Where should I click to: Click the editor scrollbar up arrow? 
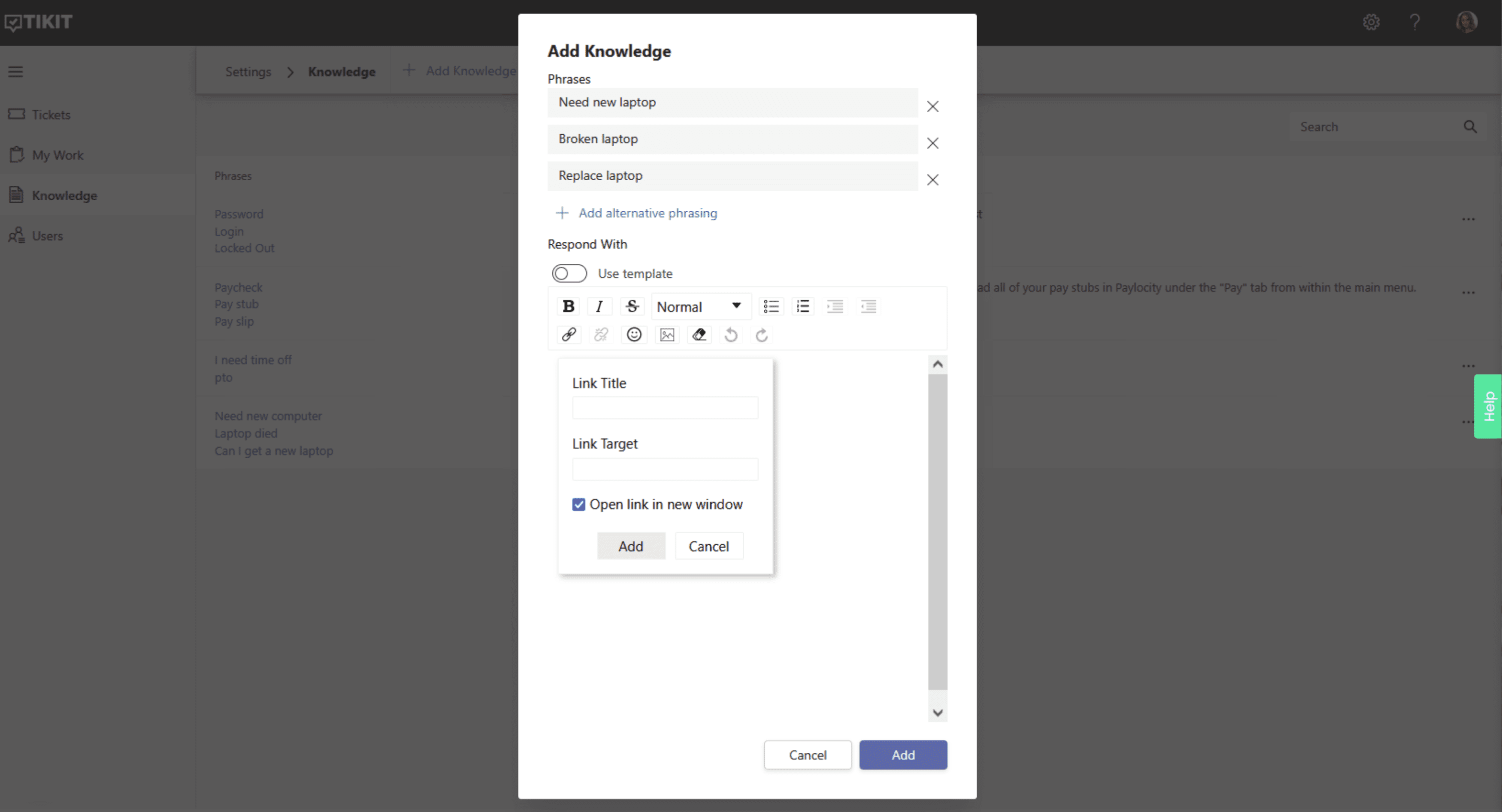click(x=938, y=364)
